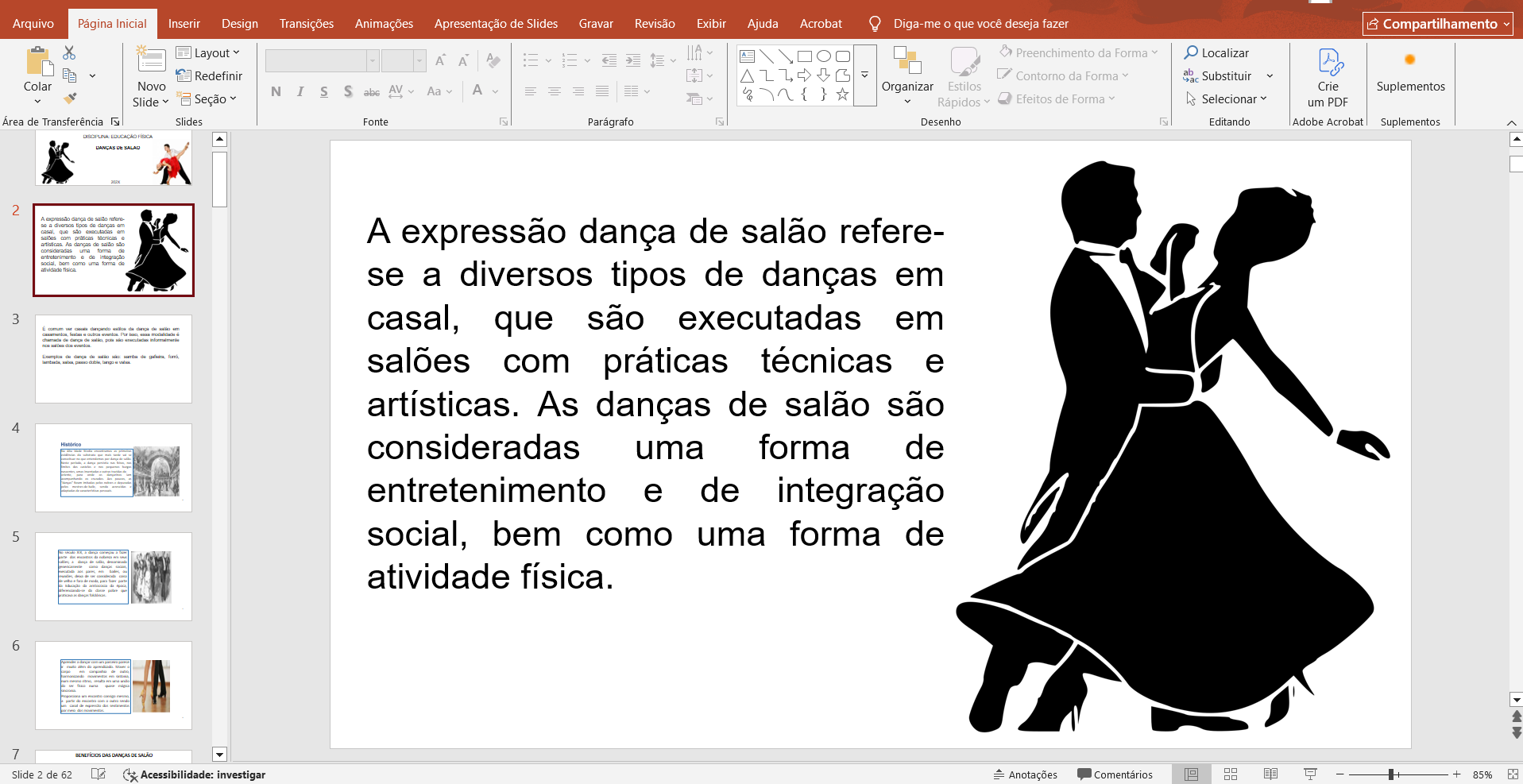
Task: Switch to Inserir ribbon tab
Action: pos(184,24)
